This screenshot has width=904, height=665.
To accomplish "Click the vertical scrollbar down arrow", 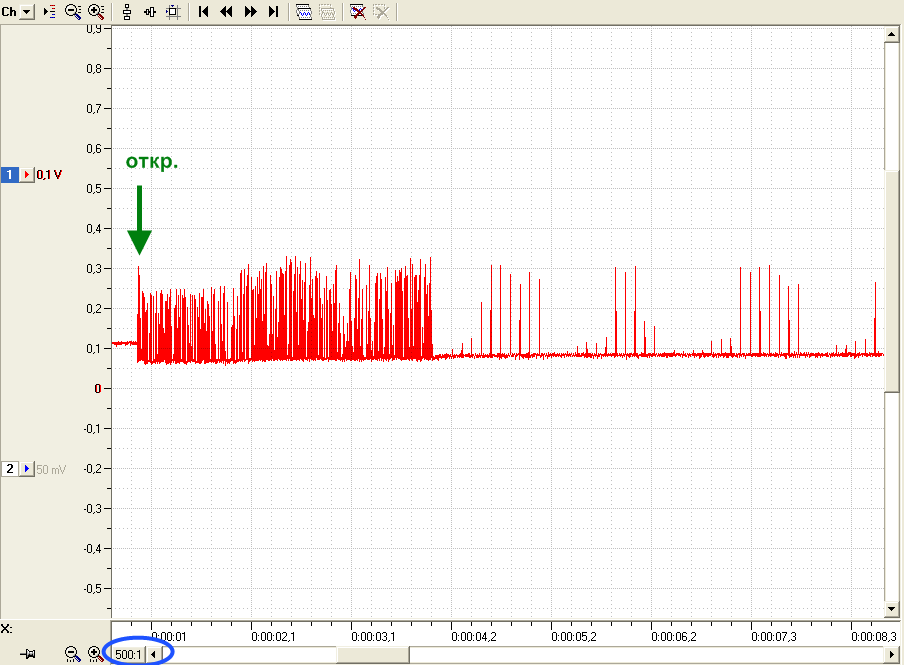I will click(891, 609).
